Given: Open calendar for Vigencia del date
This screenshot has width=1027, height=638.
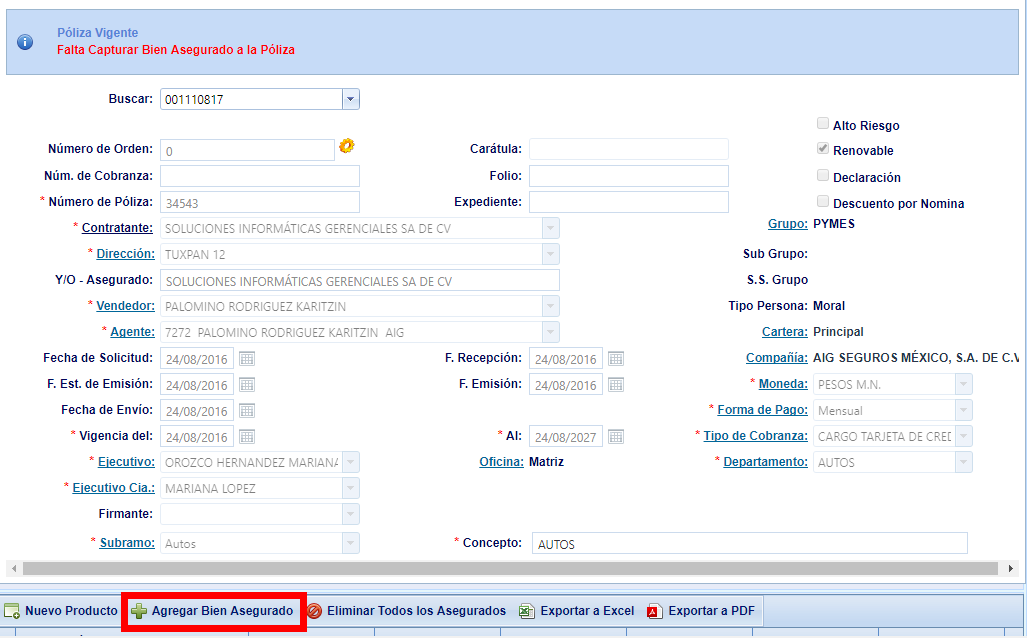Looking at the screenshot, I should click(x=247, y=437).
